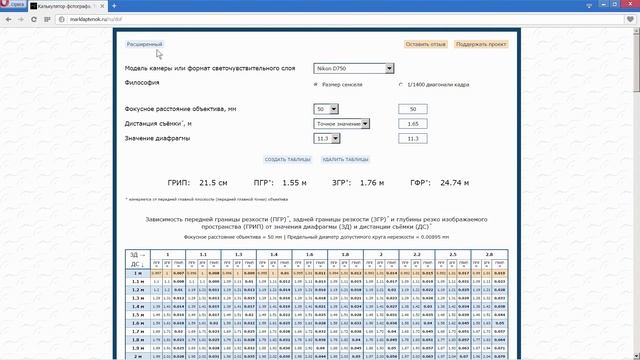This screenshot has height=360, width=640.
Task: Click the Удалить таблицы button
Action: [346, 160]
